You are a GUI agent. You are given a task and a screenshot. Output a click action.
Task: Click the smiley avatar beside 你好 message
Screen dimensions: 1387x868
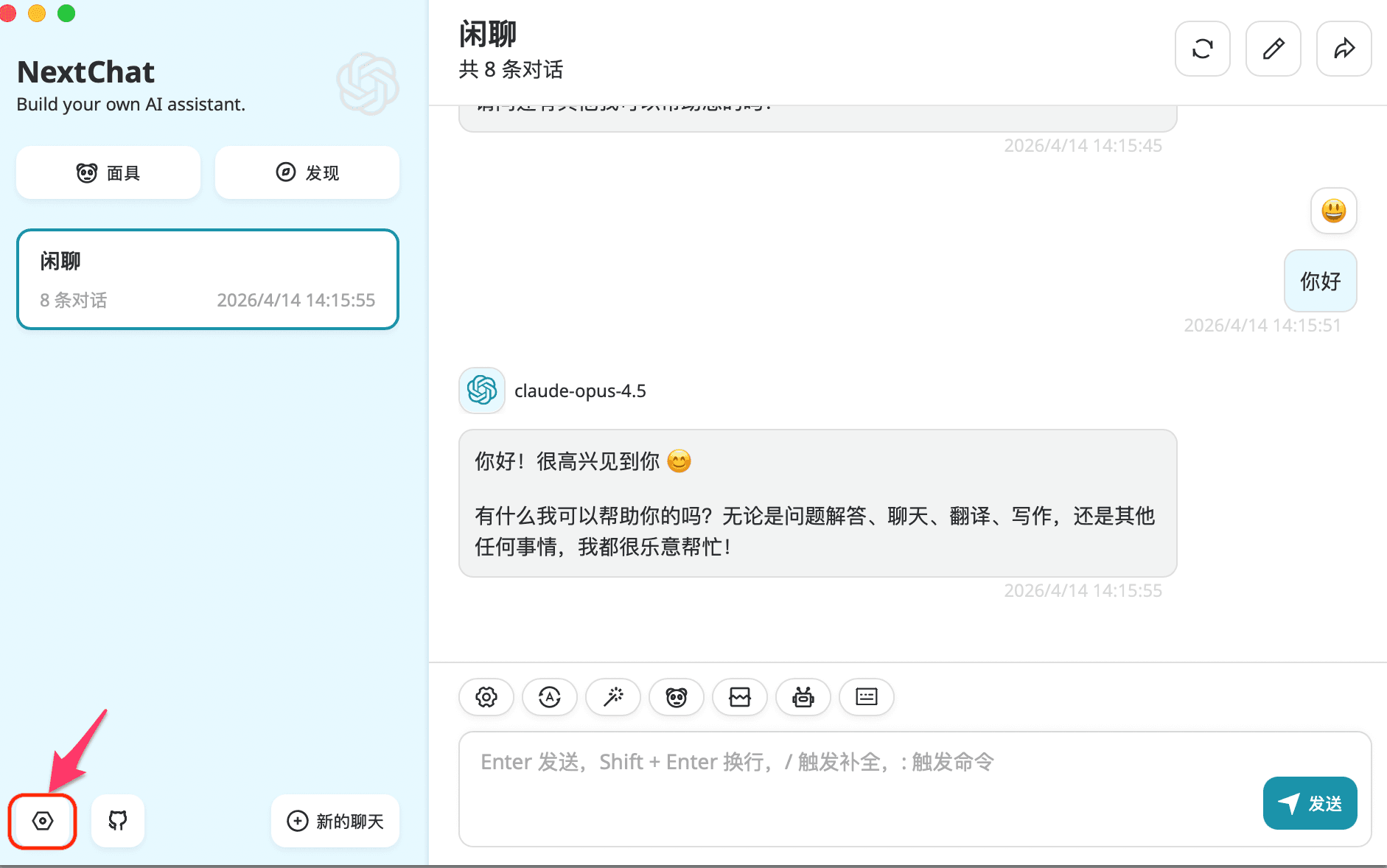point(1333,211)
